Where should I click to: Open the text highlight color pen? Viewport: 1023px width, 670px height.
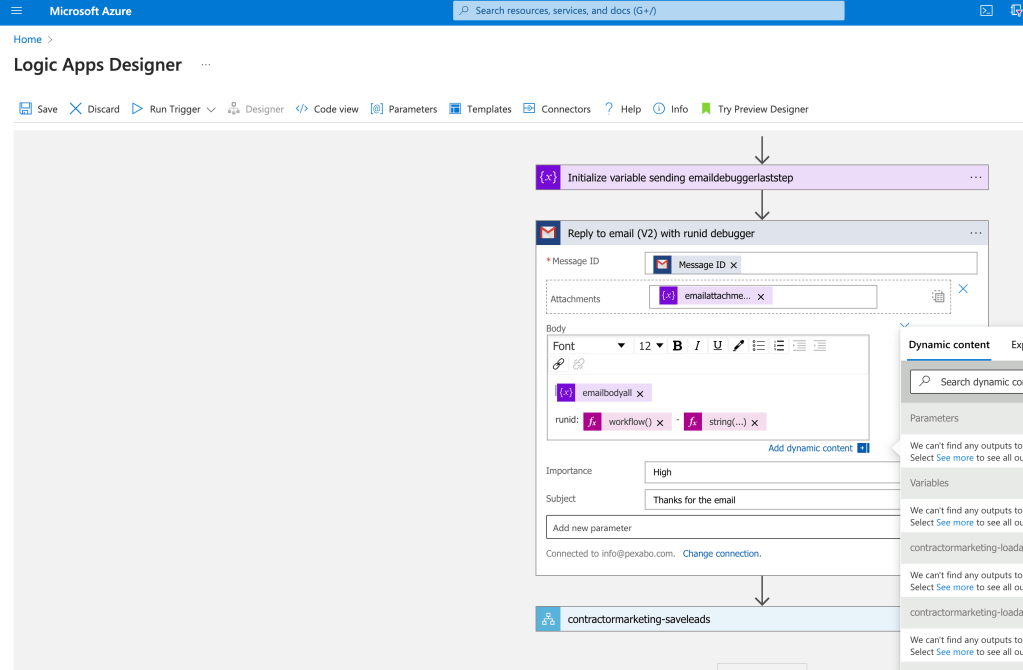tap(738, 346)
